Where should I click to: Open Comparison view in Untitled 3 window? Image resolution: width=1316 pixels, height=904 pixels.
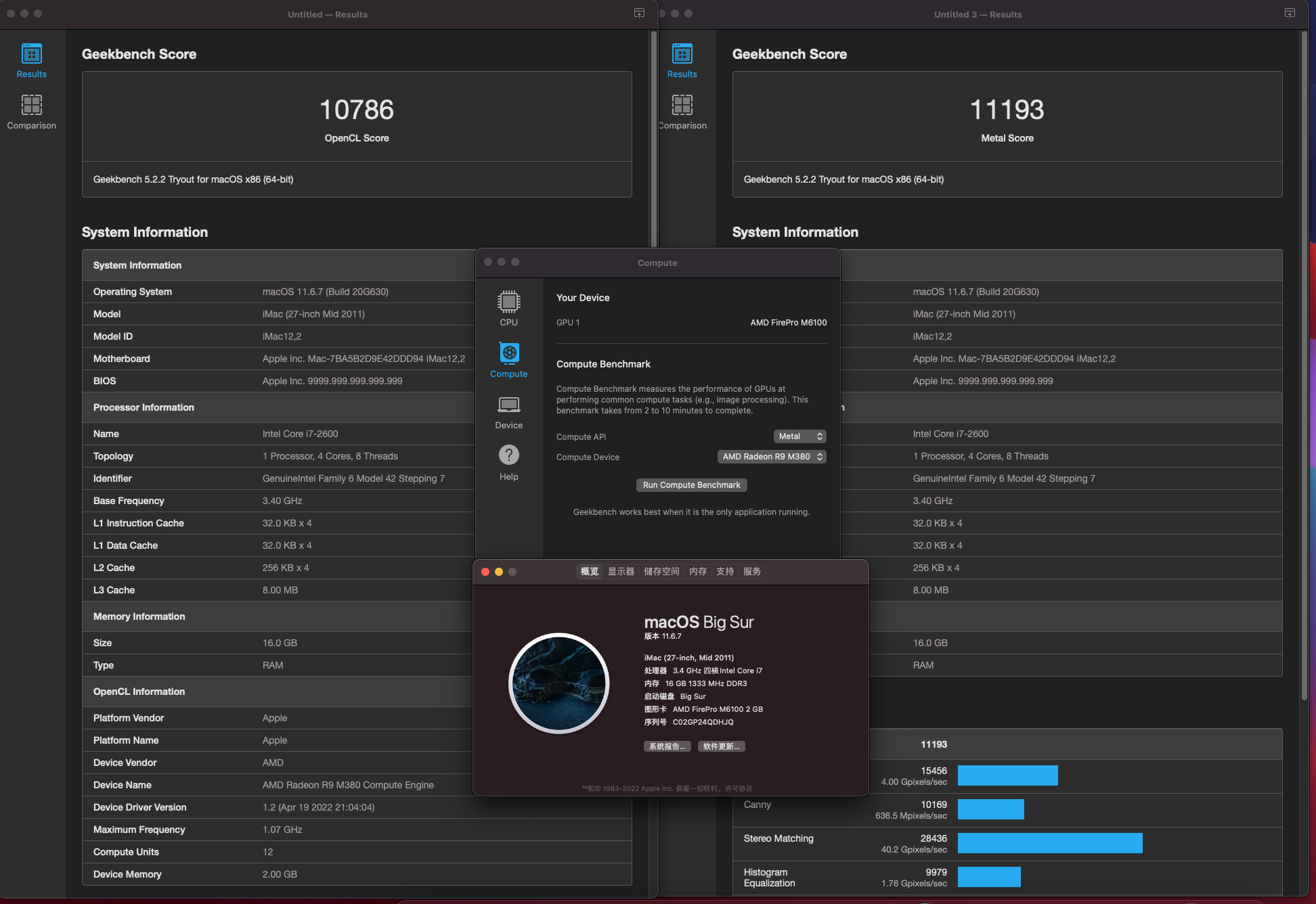tap(682, 112)
